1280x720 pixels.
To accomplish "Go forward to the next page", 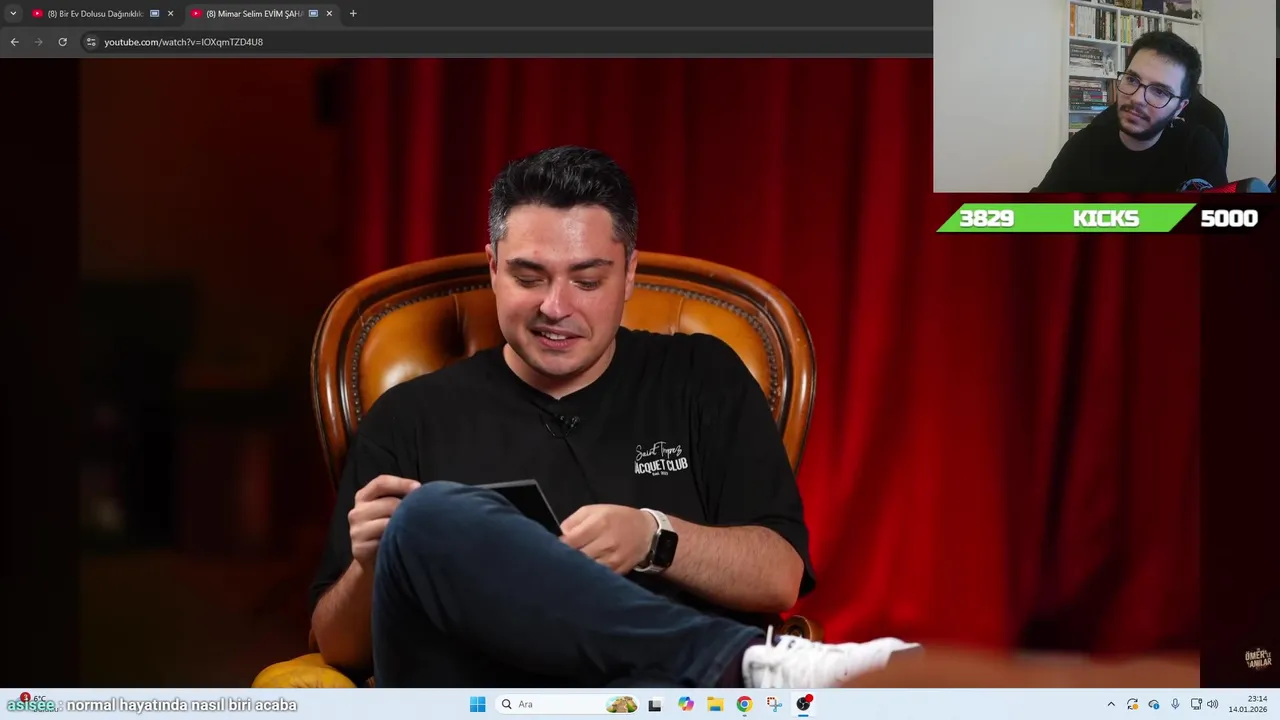I will click(38, 42).
